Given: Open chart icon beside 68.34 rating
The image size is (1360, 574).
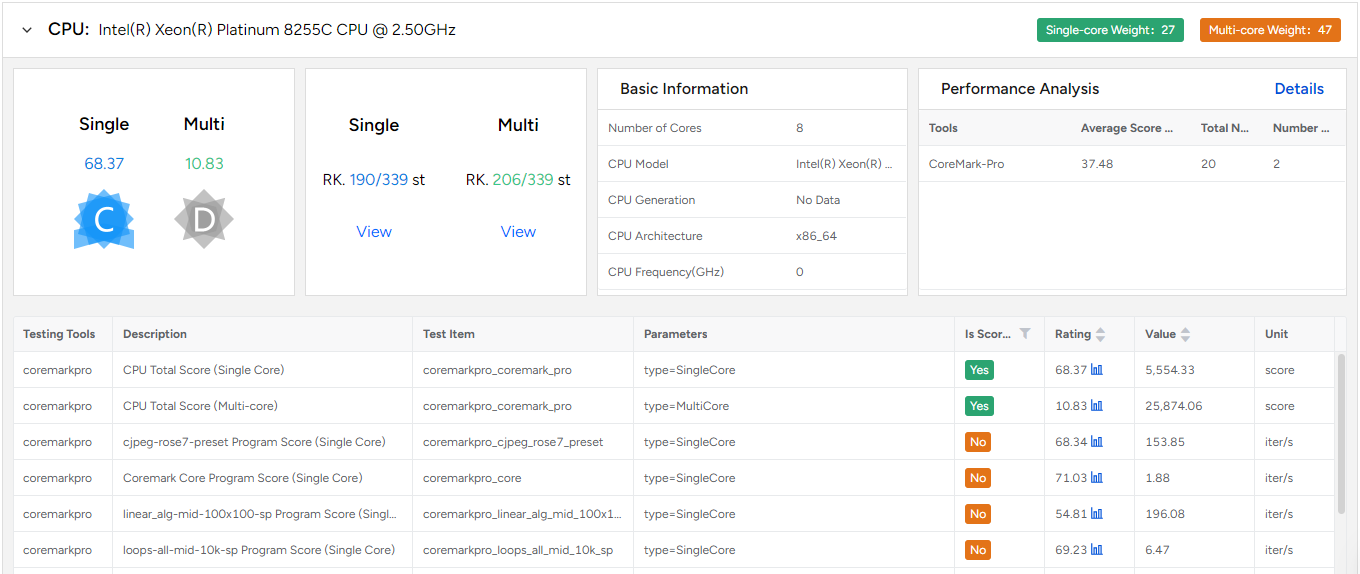Looking at the screenshot, I should pos(1097,442).
